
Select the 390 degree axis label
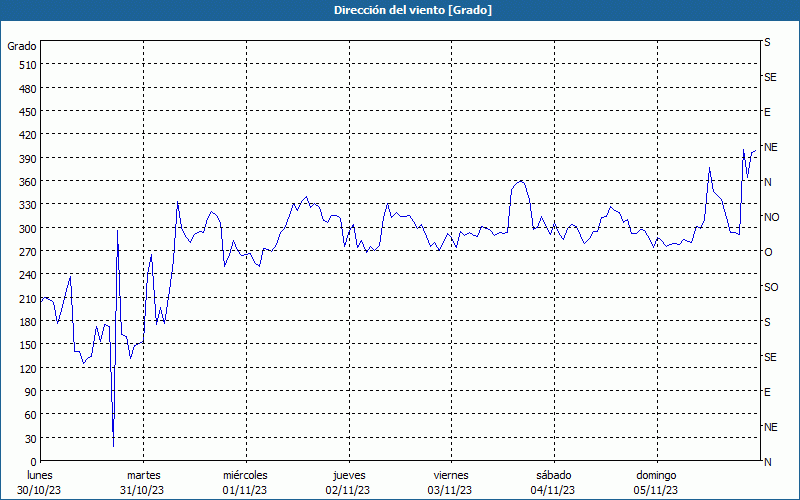28,159
